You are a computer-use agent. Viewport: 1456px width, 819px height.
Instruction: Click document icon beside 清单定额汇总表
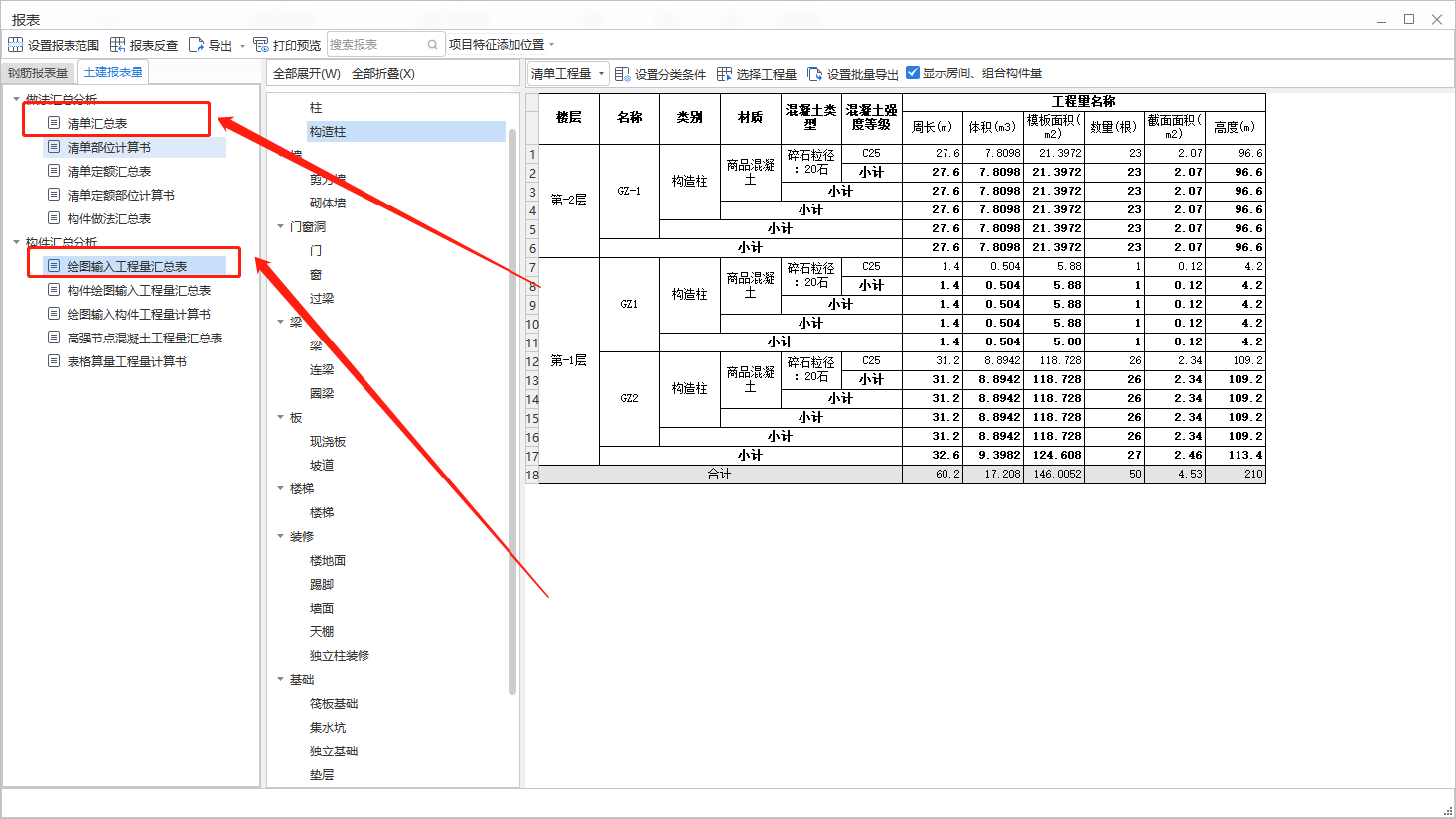tap(54, 171)
